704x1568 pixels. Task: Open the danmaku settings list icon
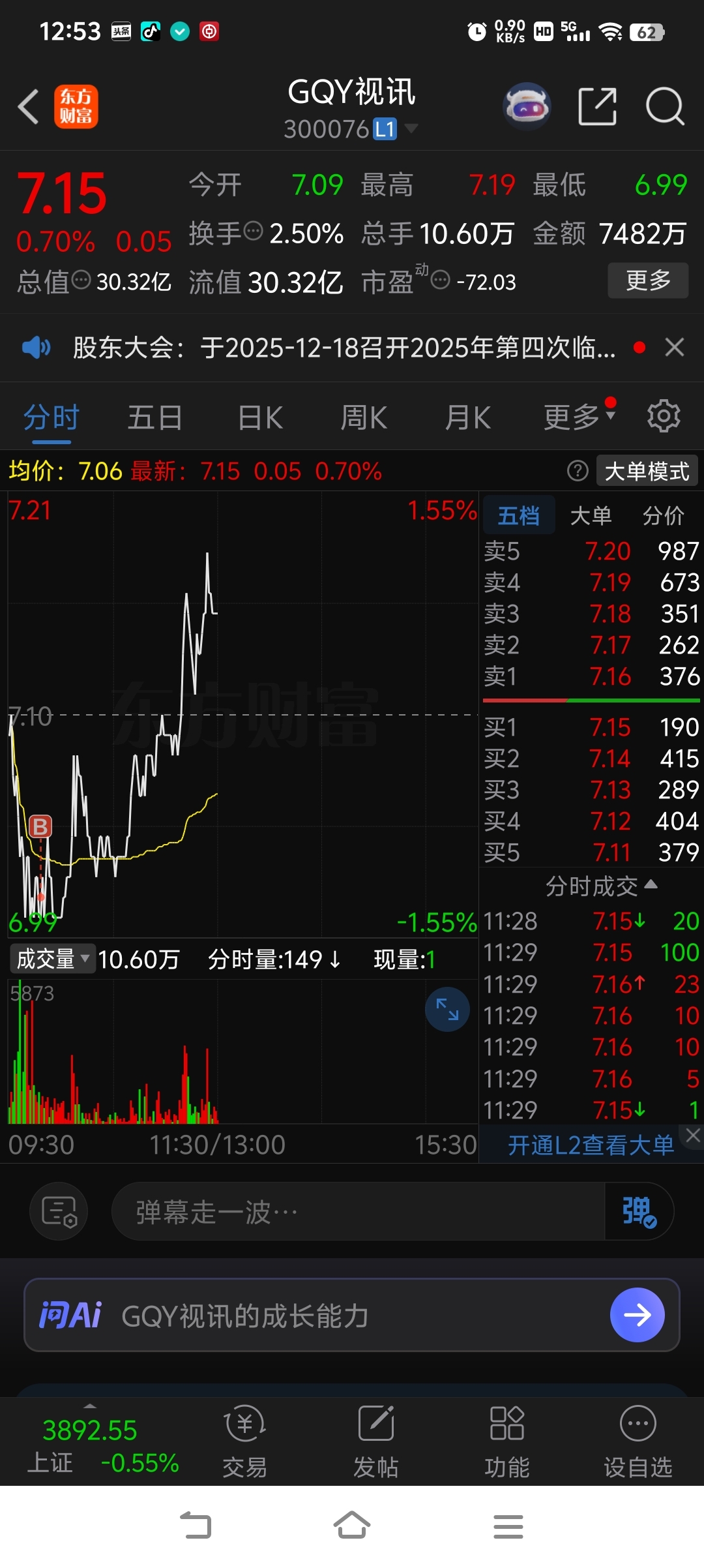59,1212
